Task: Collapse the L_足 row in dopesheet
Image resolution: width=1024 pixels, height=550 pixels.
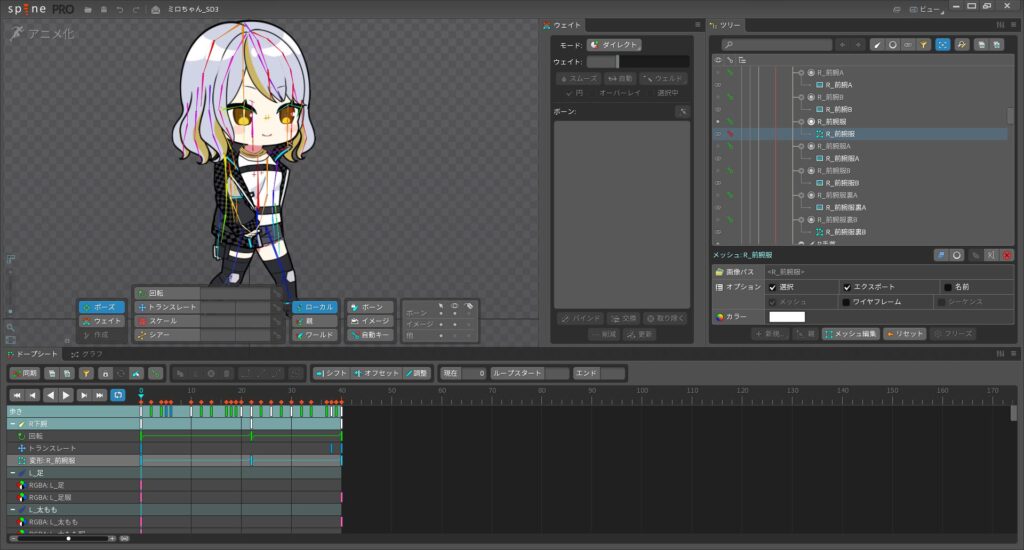Action: (12, 472)
